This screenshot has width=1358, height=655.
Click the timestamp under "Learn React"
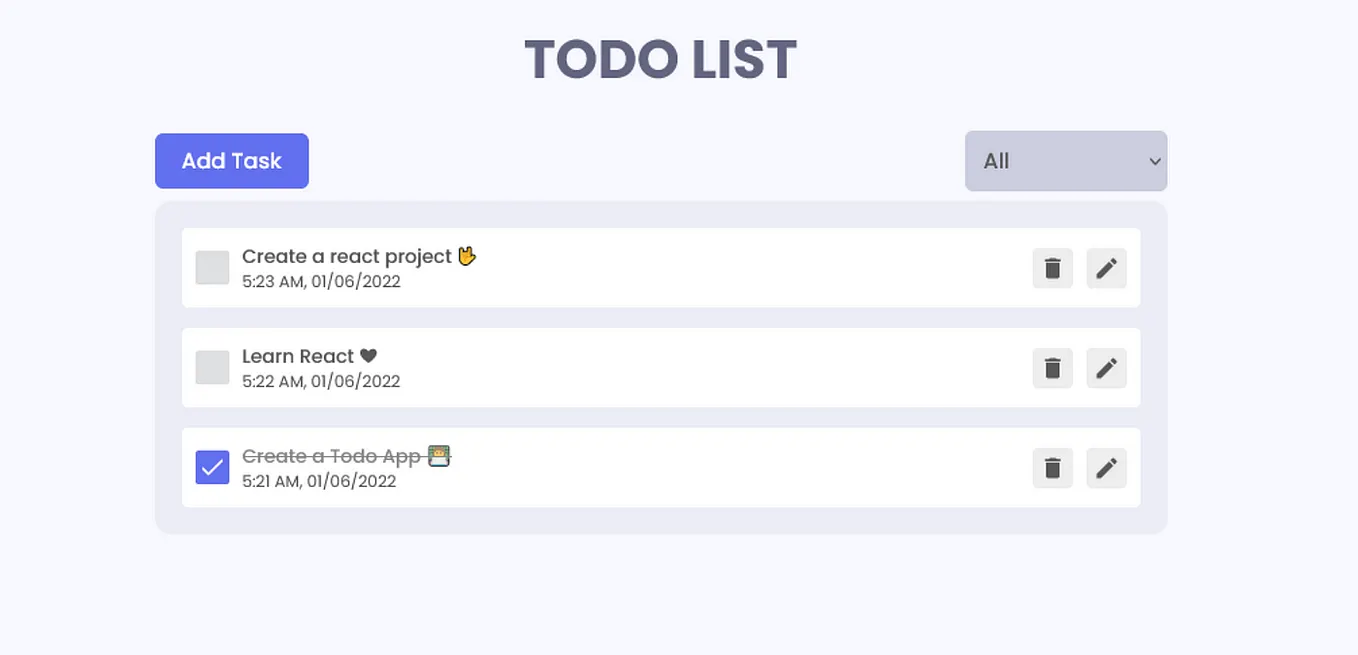[321, 381]
